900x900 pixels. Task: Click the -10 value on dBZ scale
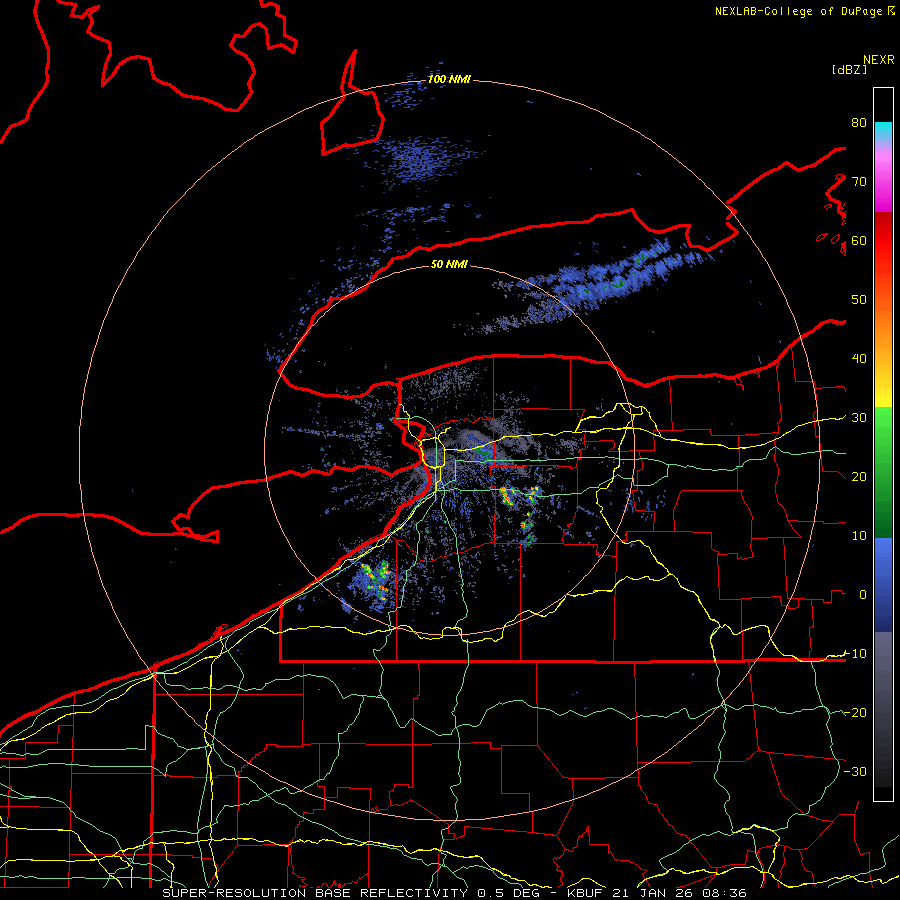tap(855, 654)
